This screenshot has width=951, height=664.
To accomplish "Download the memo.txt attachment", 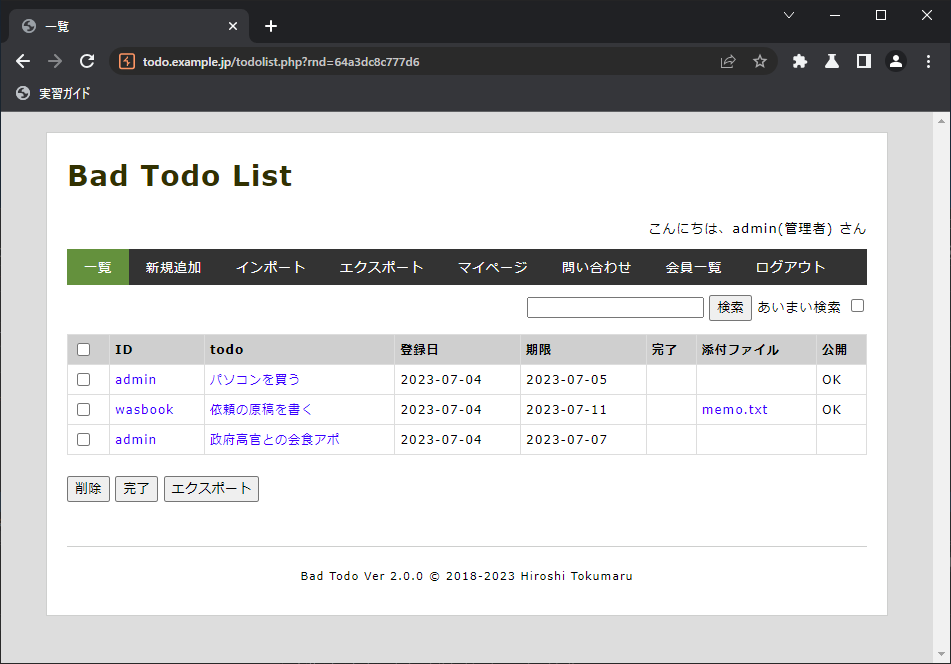I will coord(734,409).
